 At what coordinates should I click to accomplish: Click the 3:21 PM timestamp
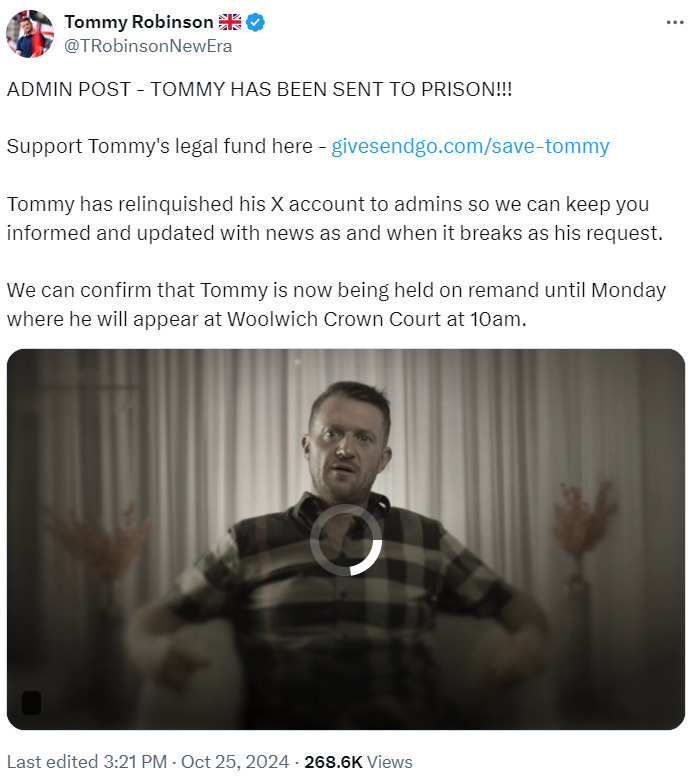(135, 762)
